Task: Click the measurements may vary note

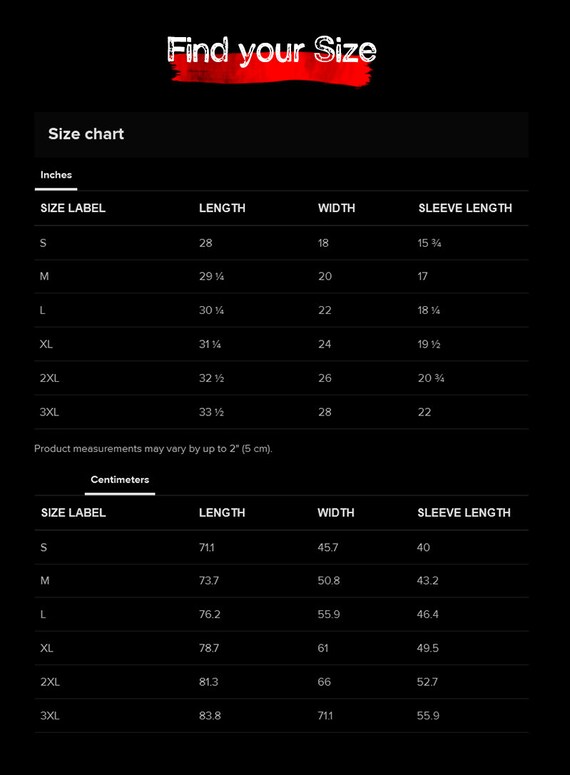Action: click(153, 449)
